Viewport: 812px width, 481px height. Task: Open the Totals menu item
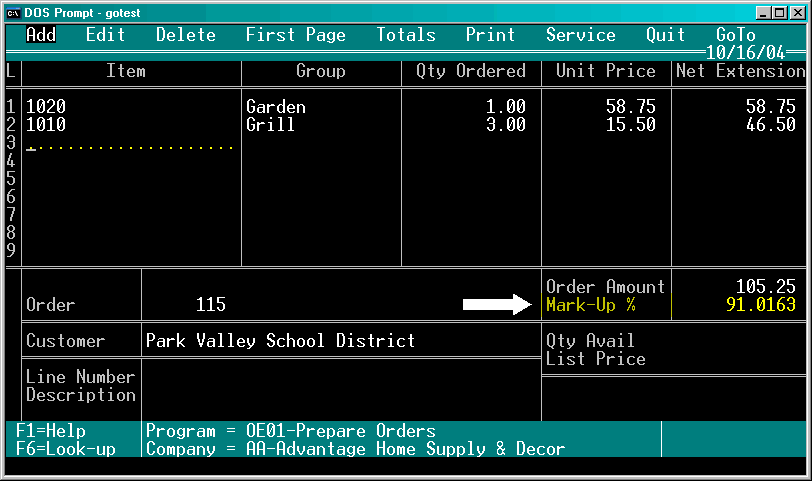405,35
